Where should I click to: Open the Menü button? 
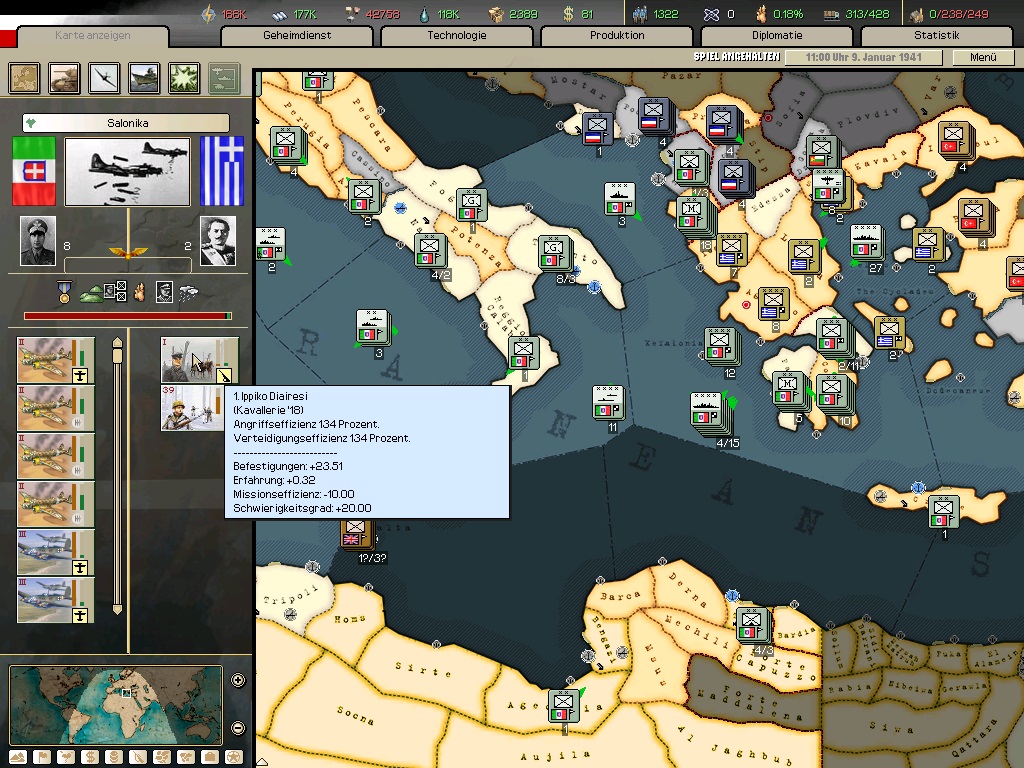(983, 57)
